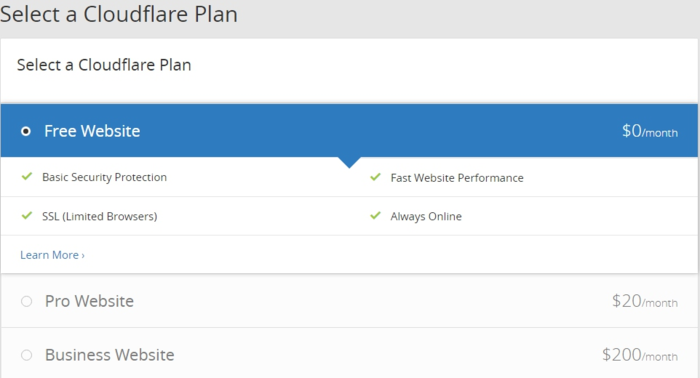Viewport: 700px width, 378px height.
Task: Click the $20/month price label
Action: (645, 301)
